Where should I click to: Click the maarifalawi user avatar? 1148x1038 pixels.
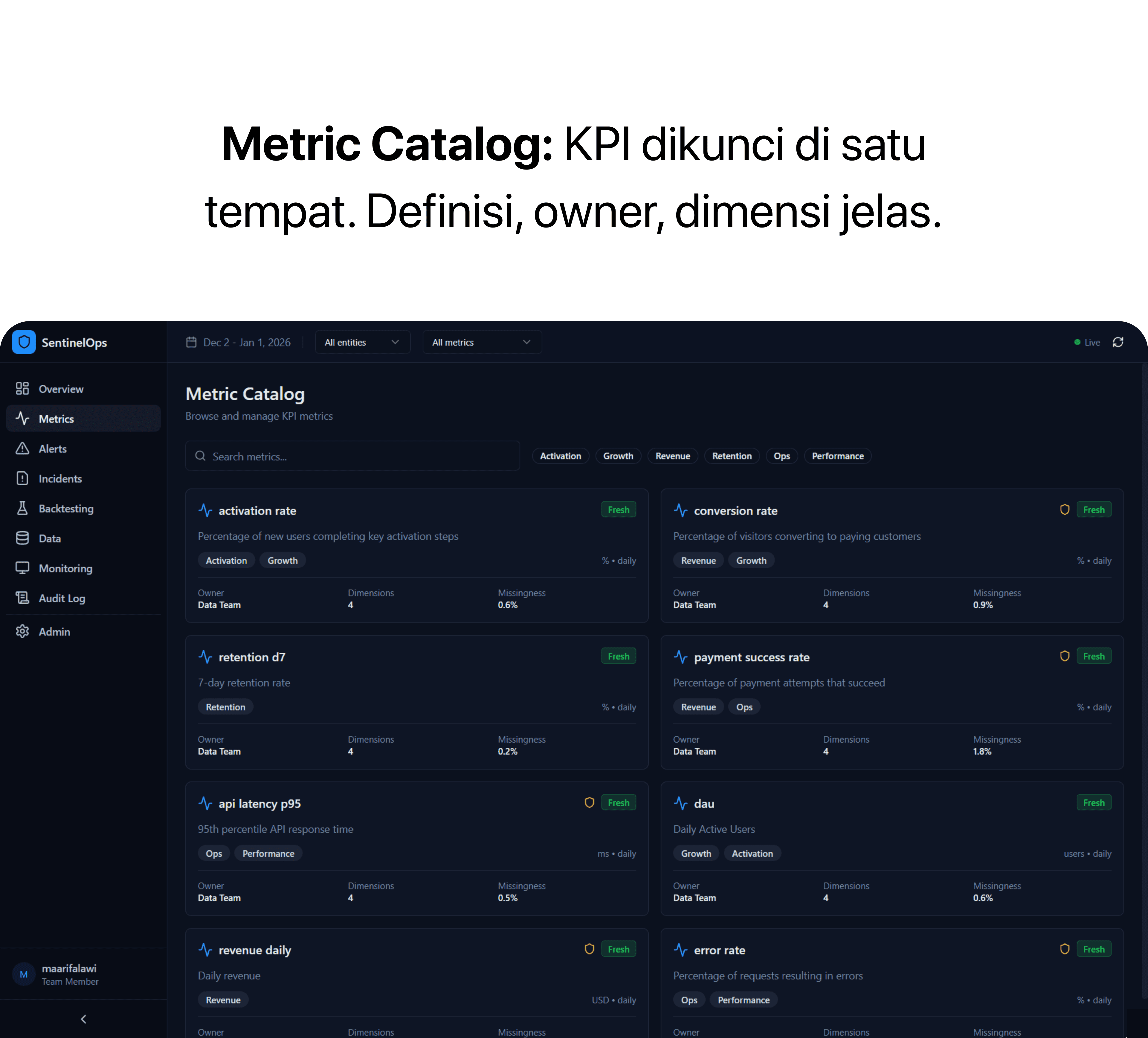pyautogui.click(x=24, y=974)
